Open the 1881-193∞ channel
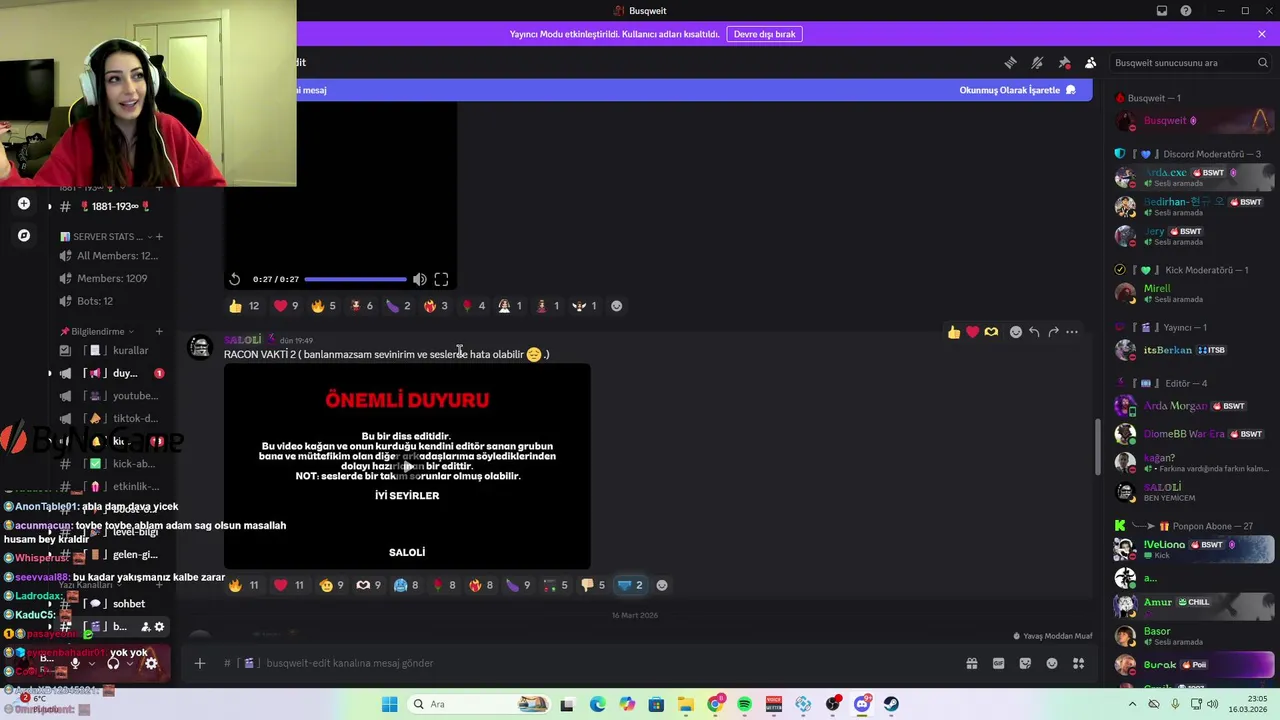The height and width of the screenshot is (720, 1280). point(112,207)
